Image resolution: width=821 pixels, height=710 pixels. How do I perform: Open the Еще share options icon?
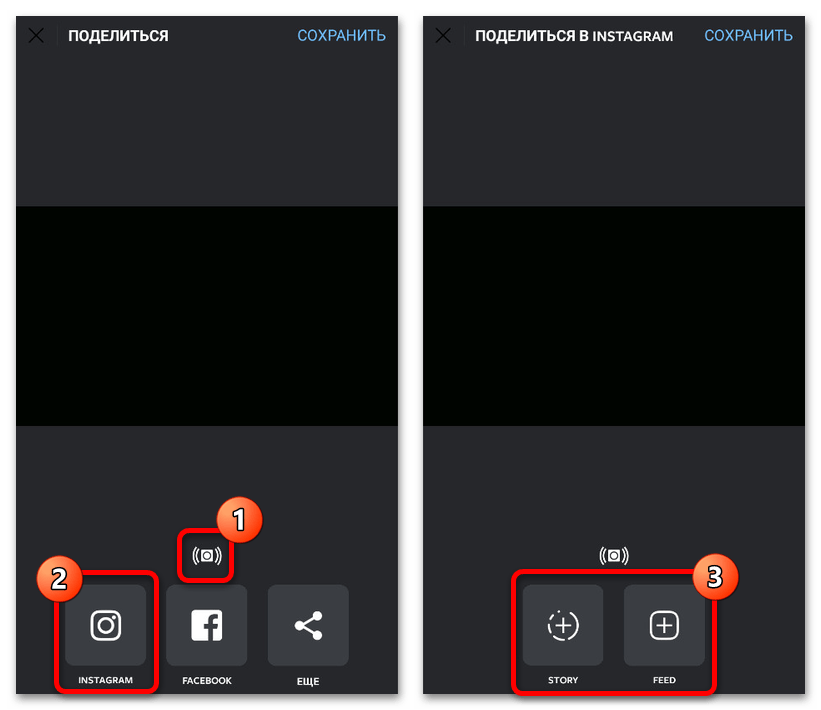click(x=308, y=625)
